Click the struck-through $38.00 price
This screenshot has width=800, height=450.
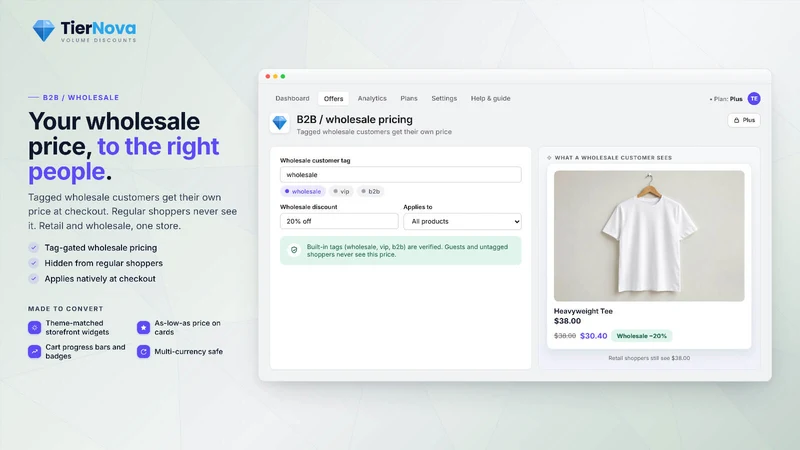pos(565,336)
